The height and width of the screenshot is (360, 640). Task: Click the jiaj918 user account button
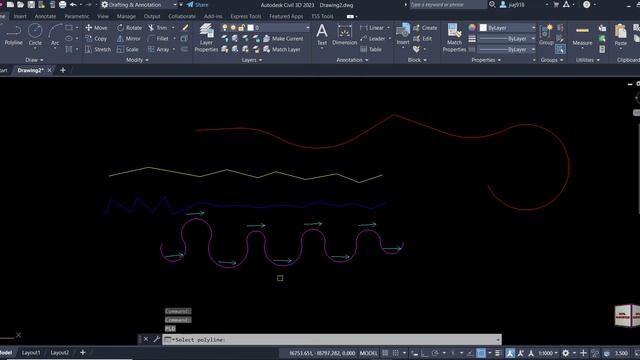click(513, 5)
